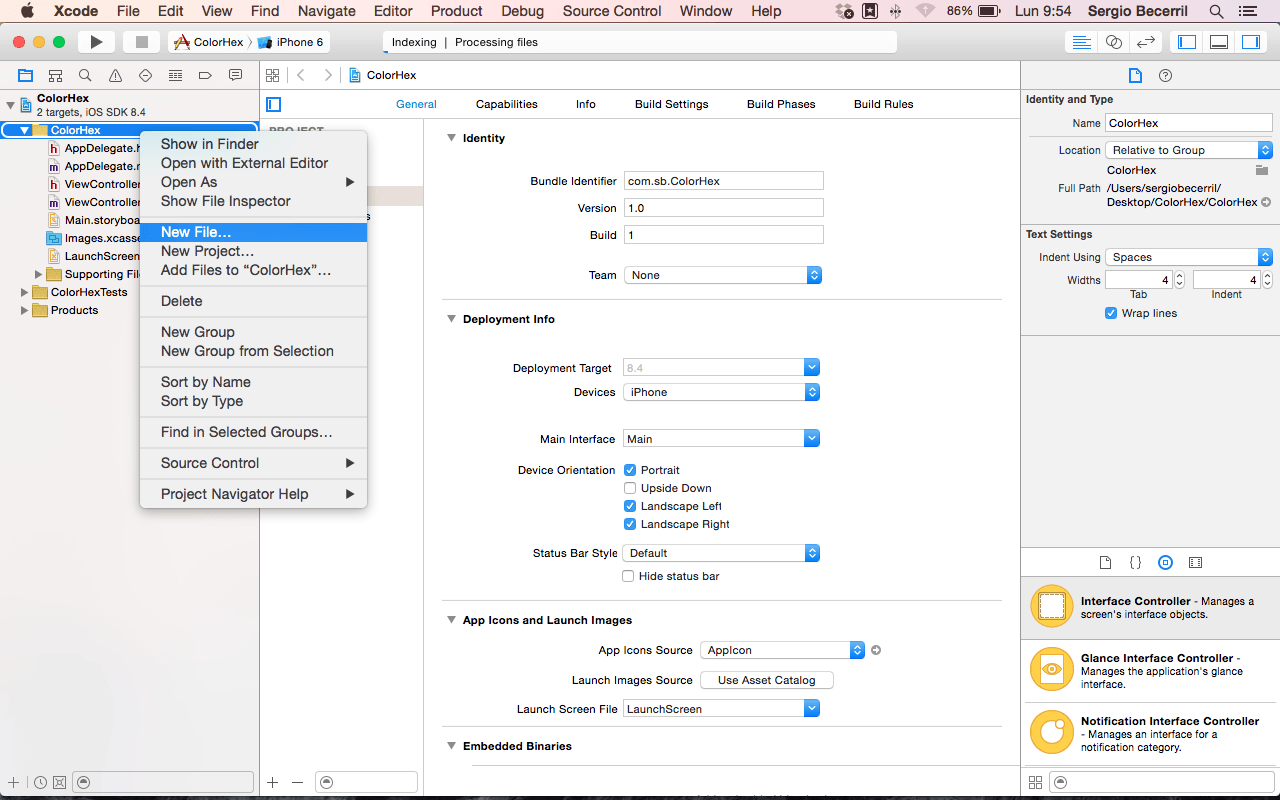Choose New Group from context menu
Viewport: 1280px width, 800px height.
tap(254, 332)
